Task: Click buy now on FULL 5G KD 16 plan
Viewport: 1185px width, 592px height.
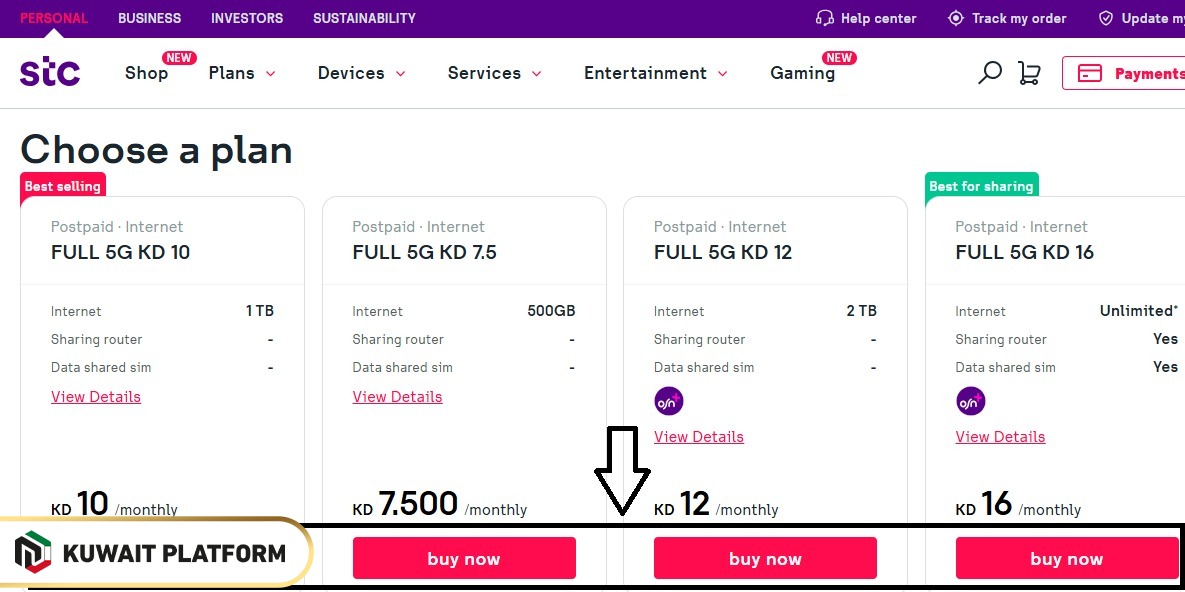Action: coord(1066,558)
